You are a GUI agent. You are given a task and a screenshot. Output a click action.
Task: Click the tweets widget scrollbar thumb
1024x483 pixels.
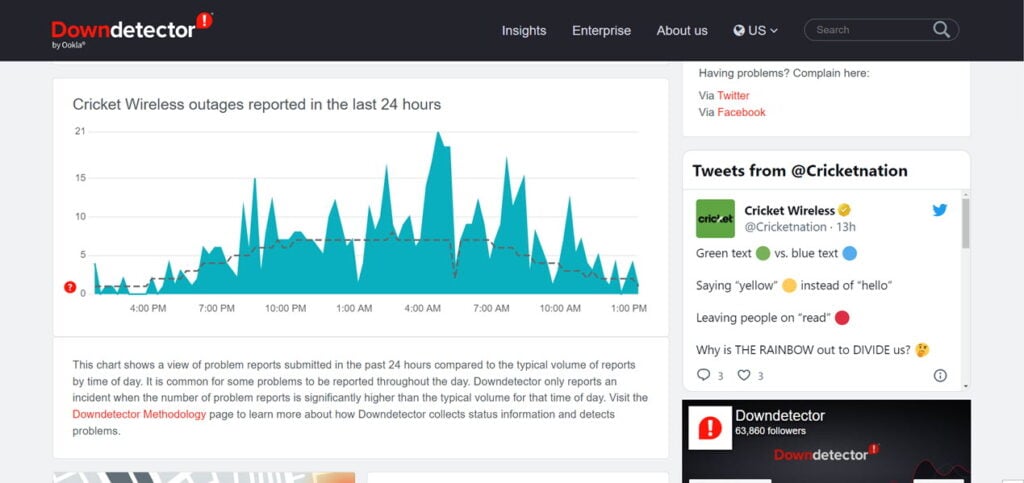click(965, 223)
